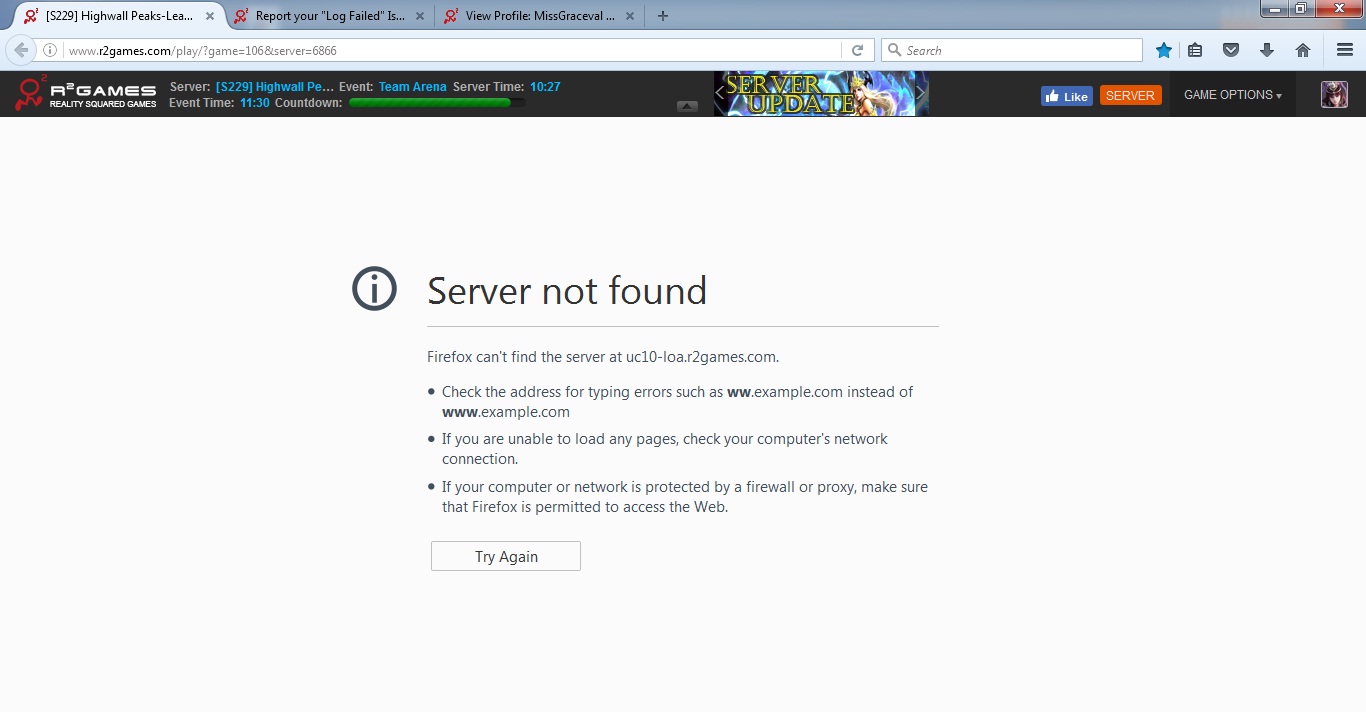Open the user avatar profile picture
The width and height of the screenshot is (1366, 712).
point(1334,95)
